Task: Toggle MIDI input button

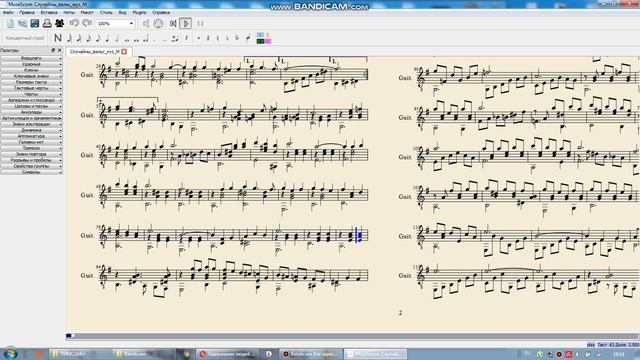Action: coord(158,24)
